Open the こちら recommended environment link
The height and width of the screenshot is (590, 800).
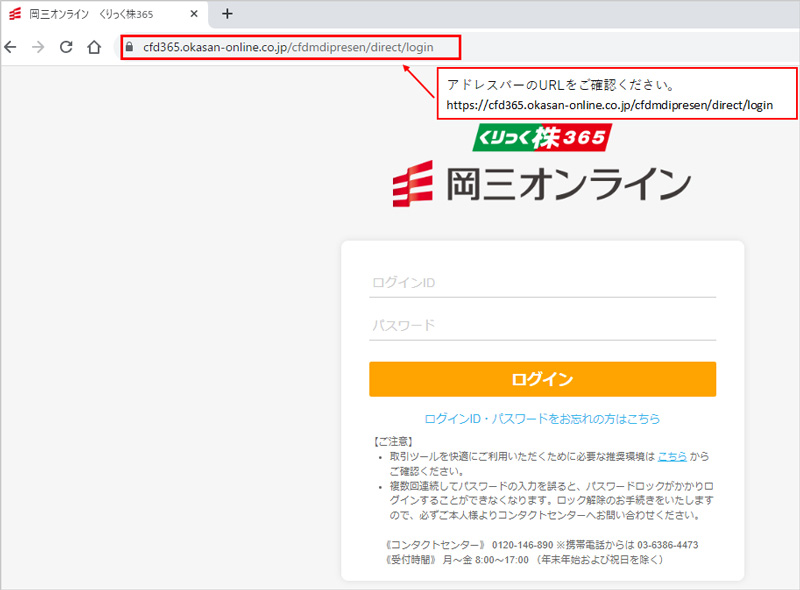(x=672, y=456)
